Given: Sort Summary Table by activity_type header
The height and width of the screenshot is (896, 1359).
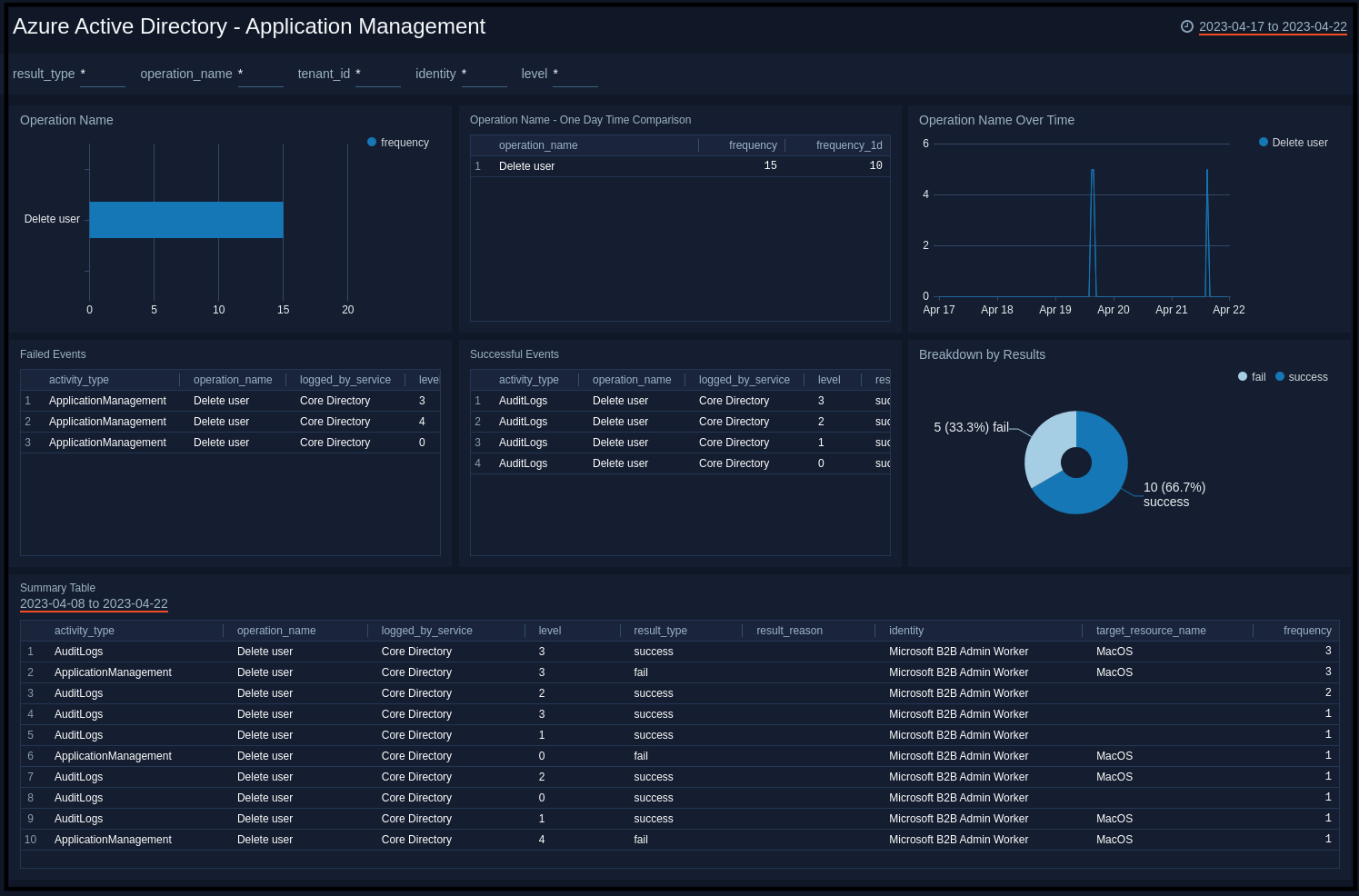Looking at the screenshot, I should point(85,631).
